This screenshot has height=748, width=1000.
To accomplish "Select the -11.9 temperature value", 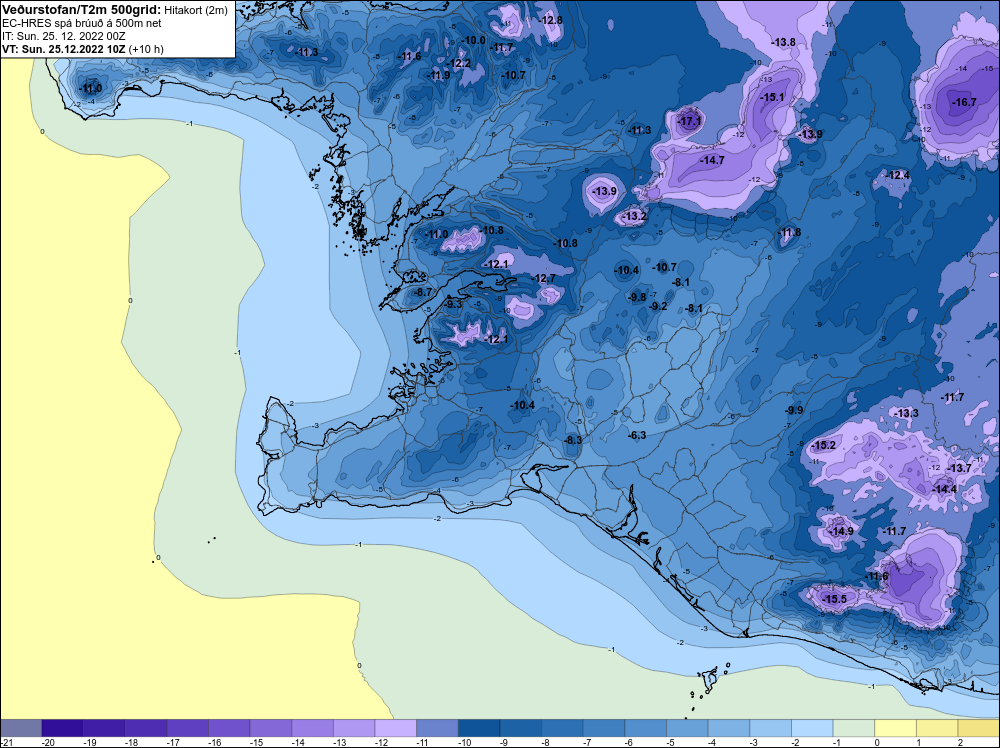I will coord(438,75).
